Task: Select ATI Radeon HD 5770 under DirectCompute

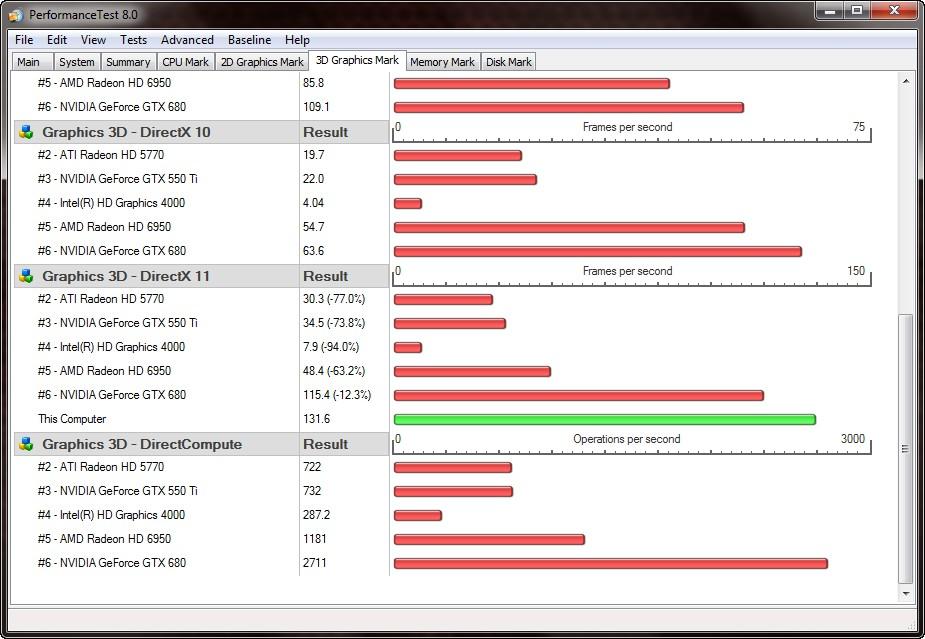Action: [101, 467]
